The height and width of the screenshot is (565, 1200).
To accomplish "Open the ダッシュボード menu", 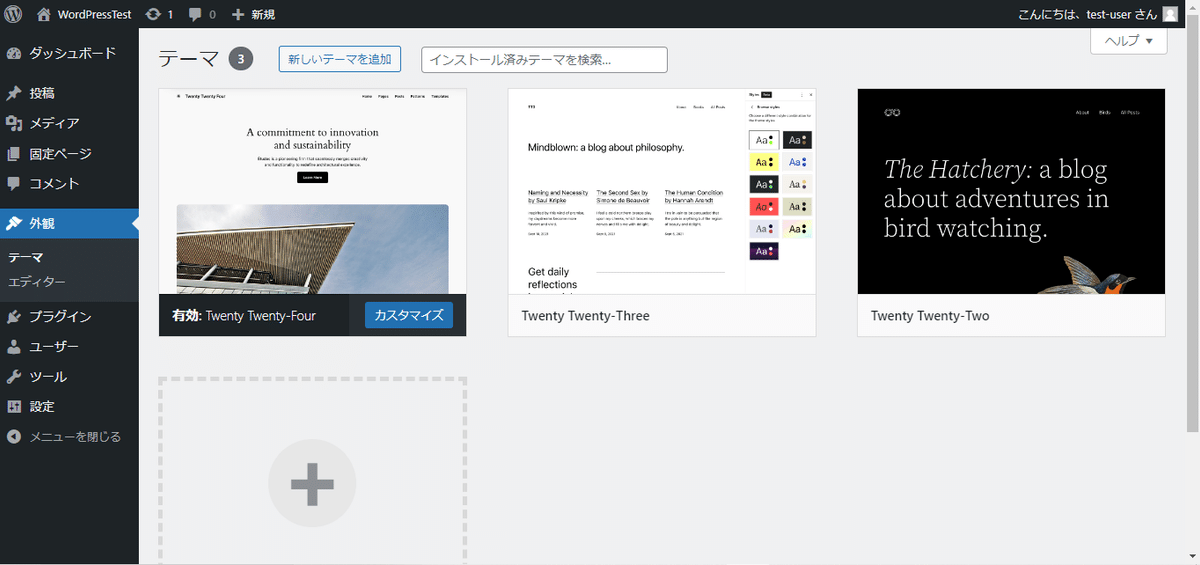I will coord(69,53).
